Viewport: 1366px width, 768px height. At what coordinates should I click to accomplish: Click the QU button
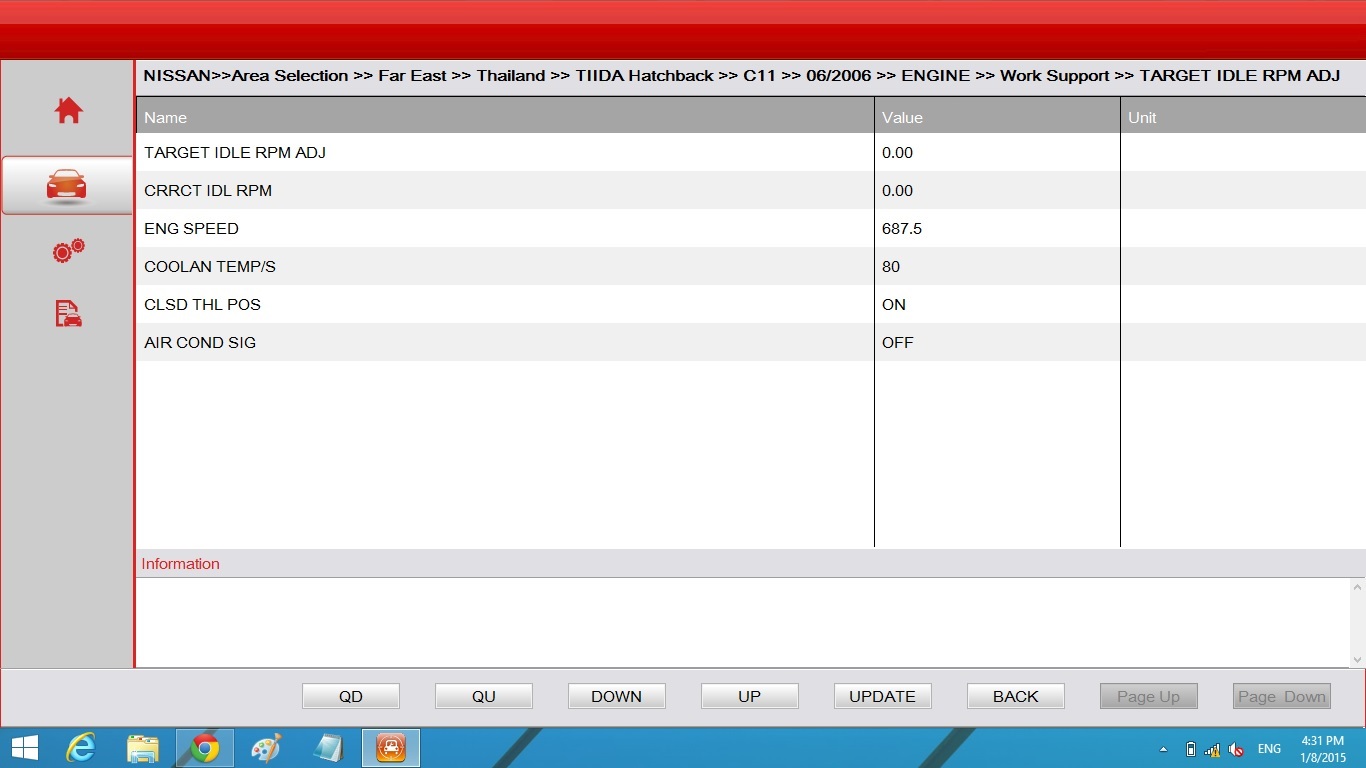pyautogui.click(x=484, y=696)
